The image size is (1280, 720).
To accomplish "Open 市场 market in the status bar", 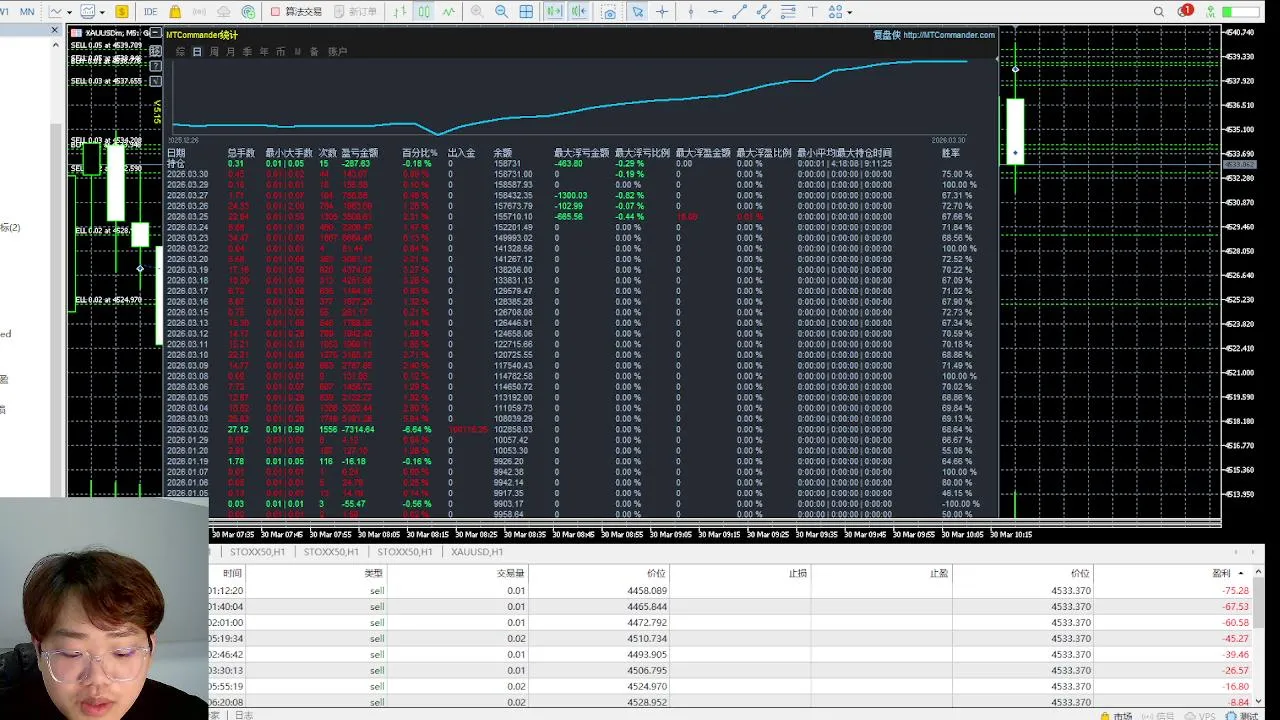I will pos(1117,715).
